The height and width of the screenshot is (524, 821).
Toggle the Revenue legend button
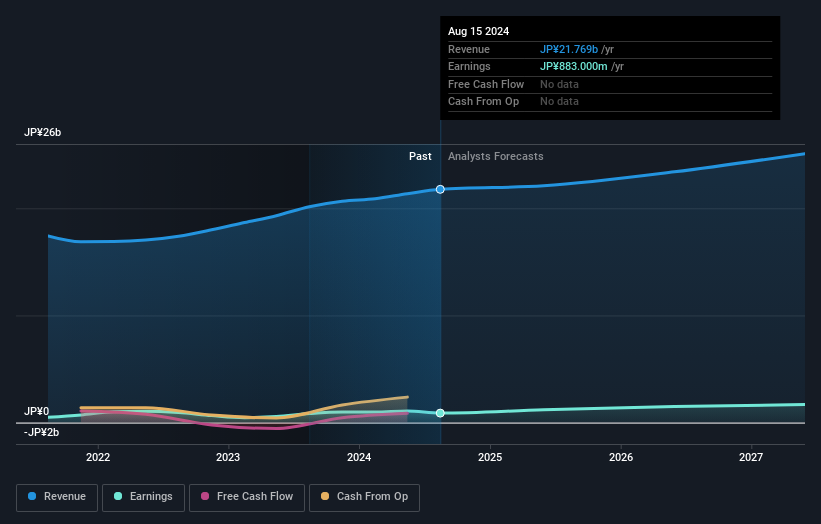click(57, 497)
